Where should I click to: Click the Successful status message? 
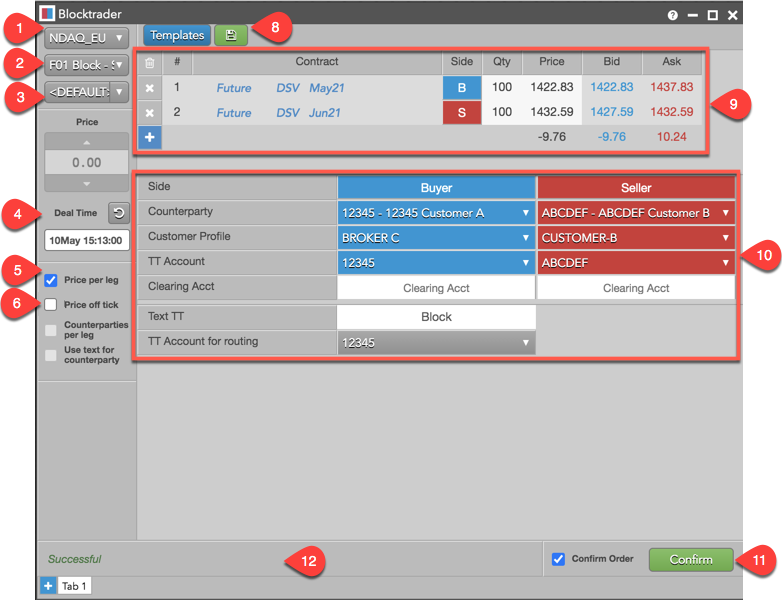[74, 560]
